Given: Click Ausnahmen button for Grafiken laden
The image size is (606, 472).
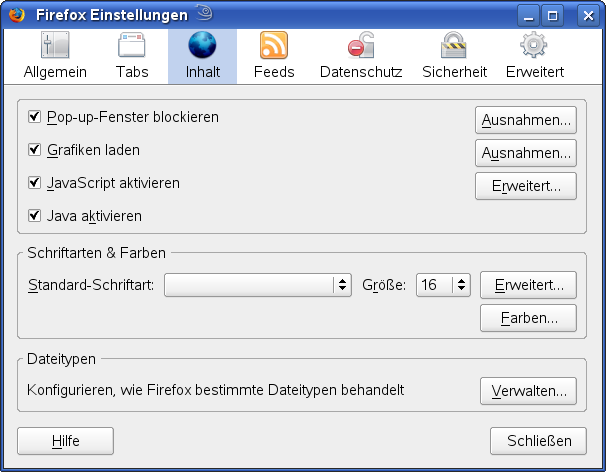Looking at the screenshot, I should [x=526, y=152].
